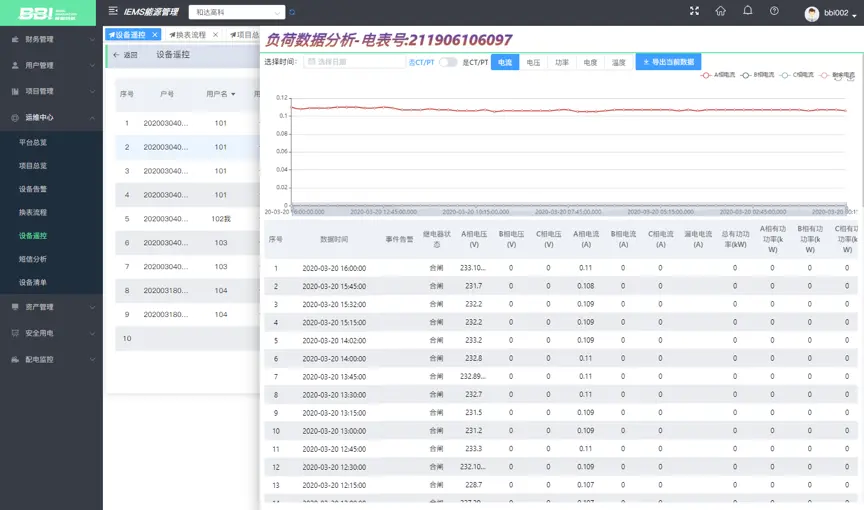Toggle A相电流 legend series
The height and width of the screenshot is (510, 864).
(x=718, y=75)
